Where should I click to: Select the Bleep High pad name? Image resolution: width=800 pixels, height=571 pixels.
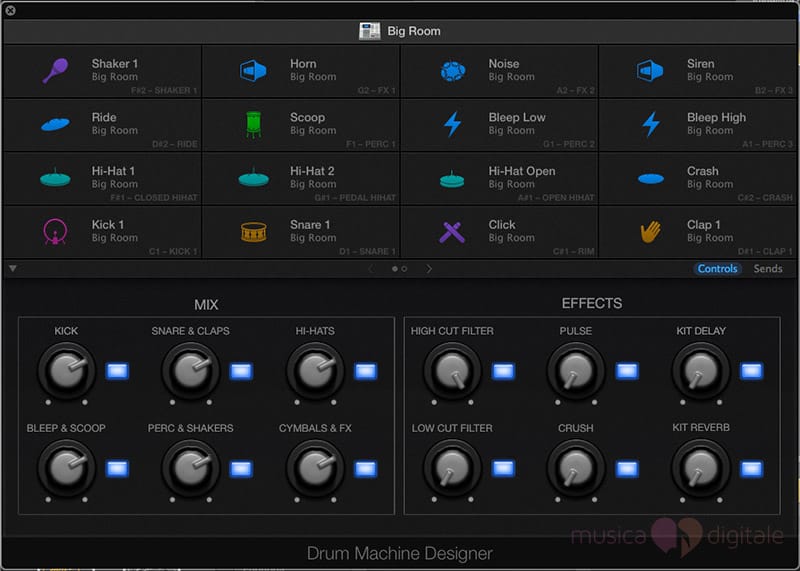tap(716, 117)
